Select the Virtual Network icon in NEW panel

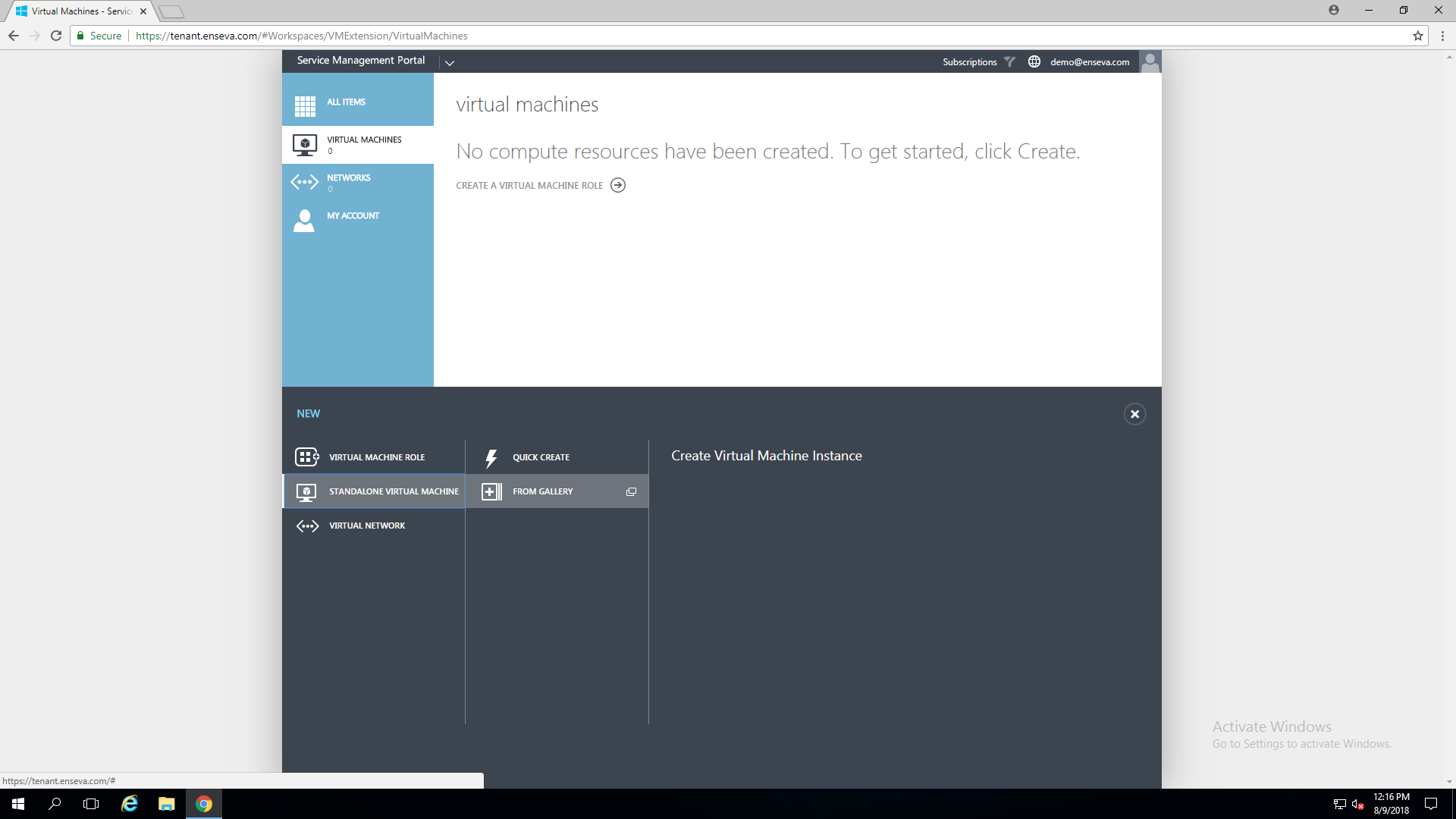click(x=307, y=526)
